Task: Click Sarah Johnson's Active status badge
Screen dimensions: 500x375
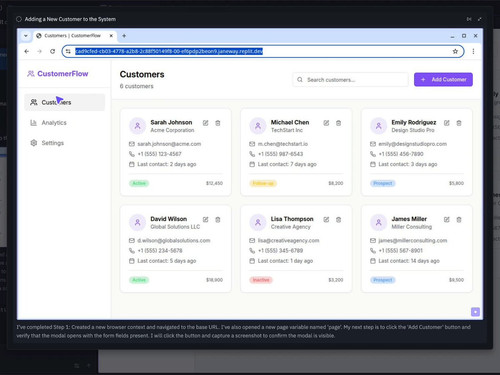Action: [139, 183]
